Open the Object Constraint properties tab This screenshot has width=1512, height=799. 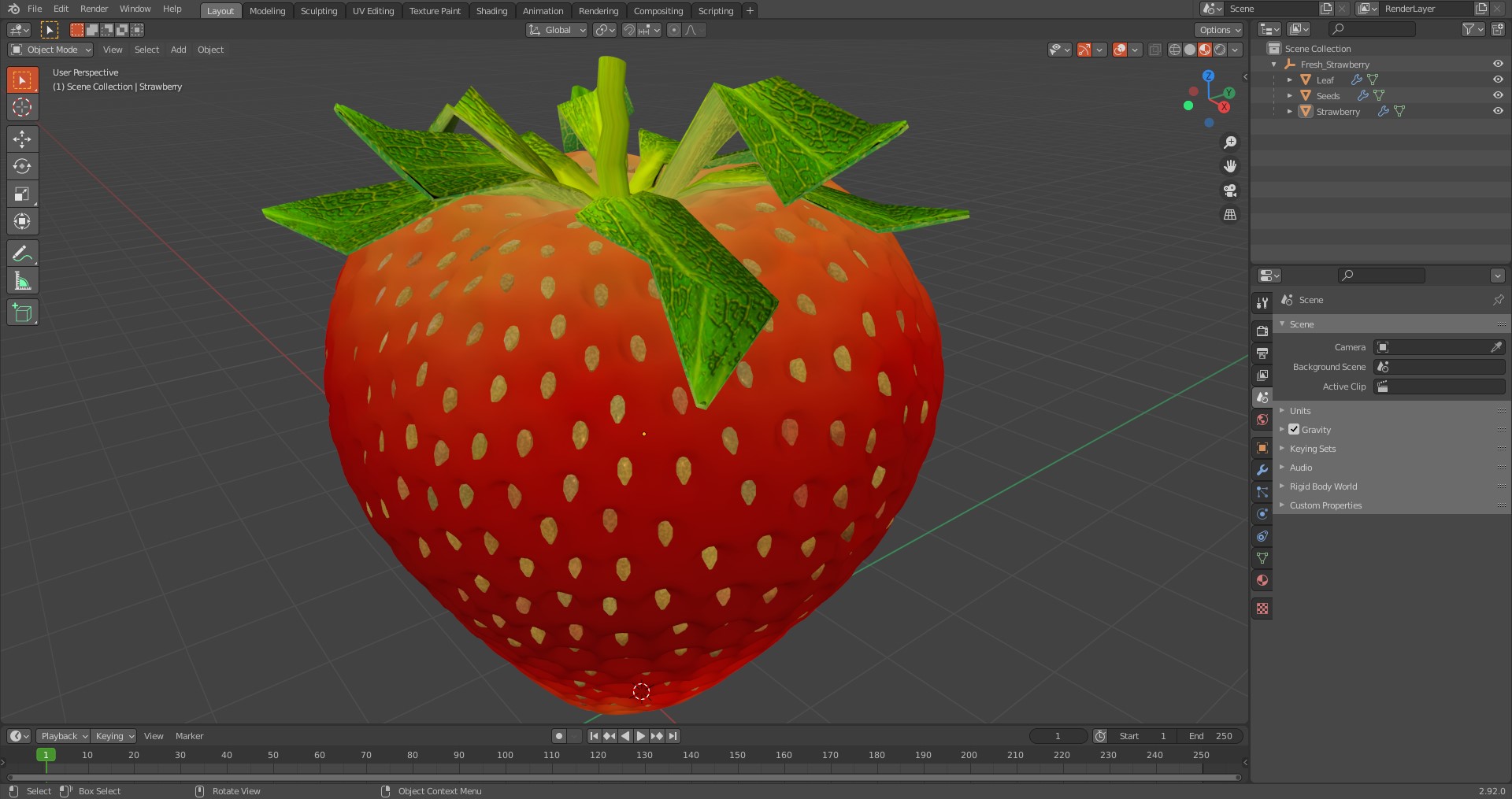(x=1262, y=535)
